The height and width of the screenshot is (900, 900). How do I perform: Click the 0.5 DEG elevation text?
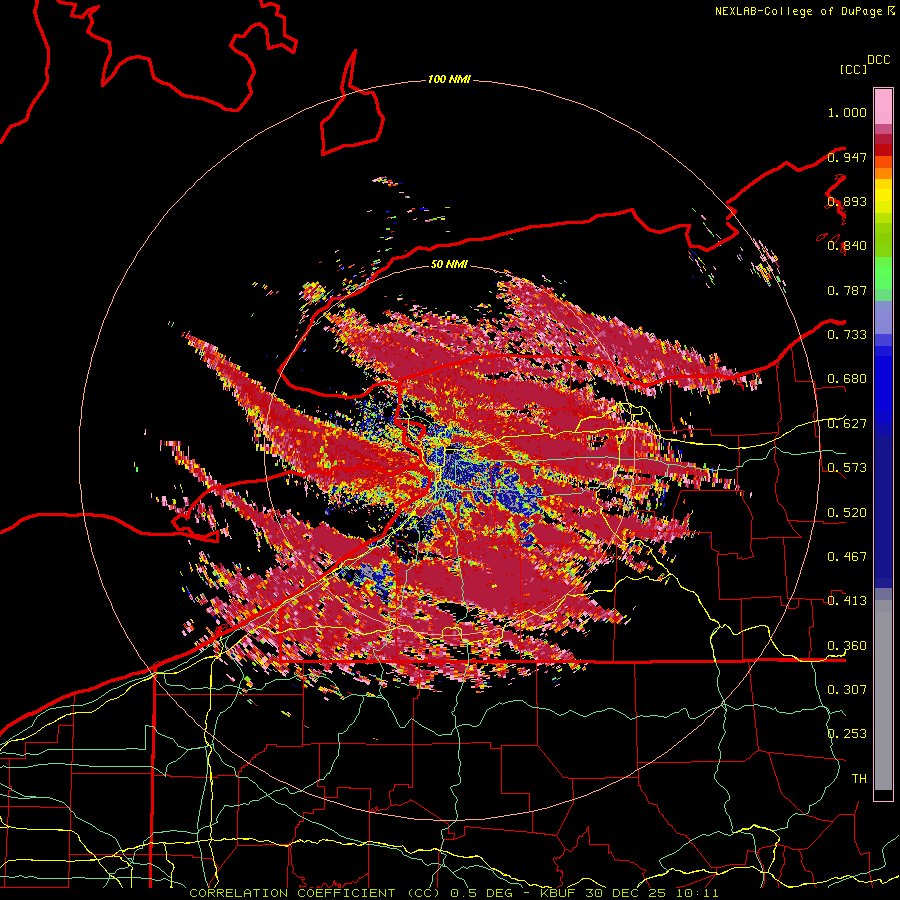(x=482, y=893)
